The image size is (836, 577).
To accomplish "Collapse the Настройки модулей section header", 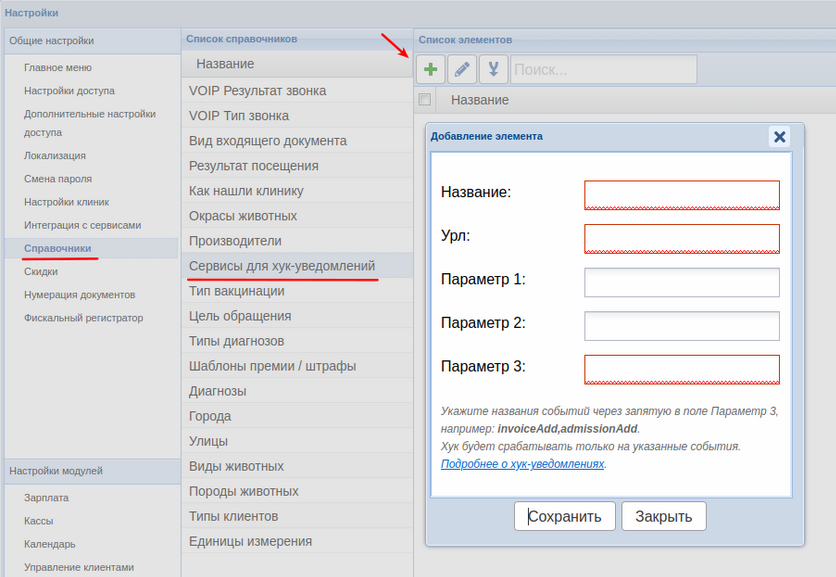I will pos(56,471).
